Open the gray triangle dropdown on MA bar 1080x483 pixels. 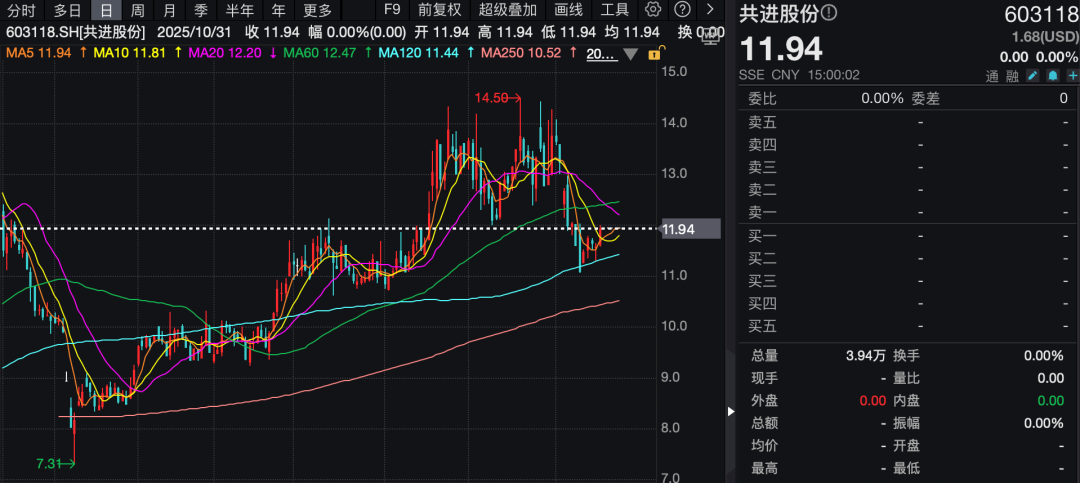631,53
